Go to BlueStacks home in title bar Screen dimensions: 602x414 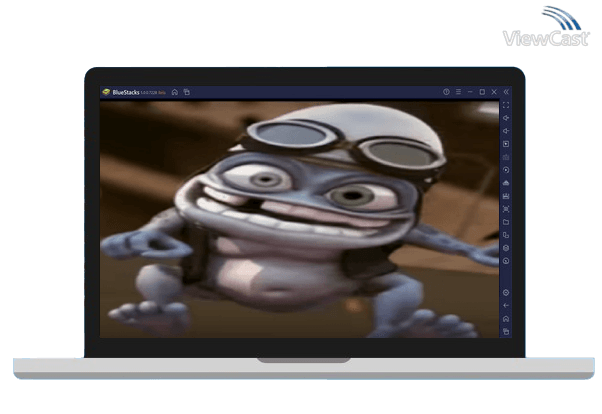pyautogui.click(x=175, y=92)
